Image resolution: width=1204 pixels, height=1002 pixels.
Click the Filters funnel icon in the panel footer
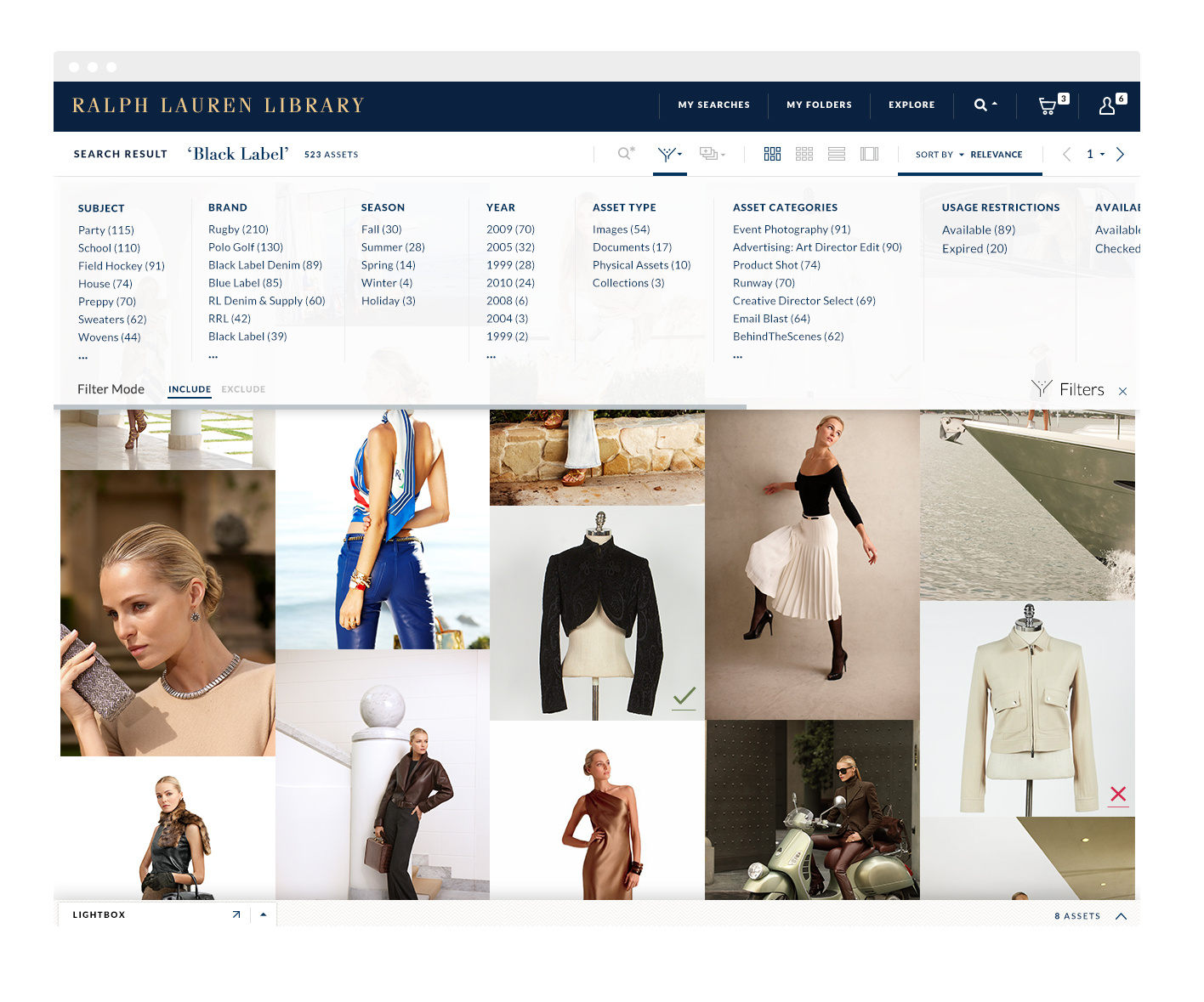(x=1042, y=388)
